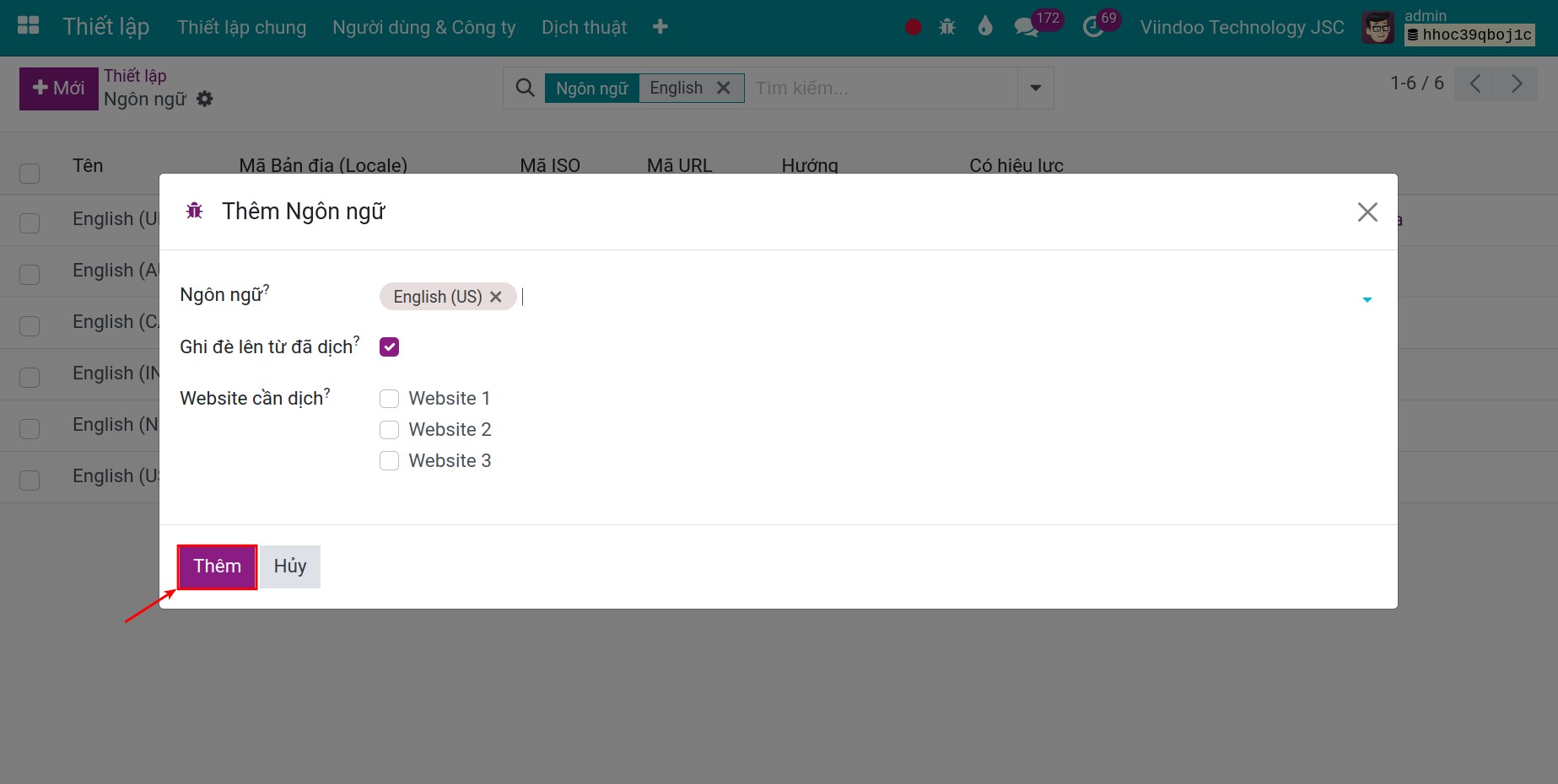Sort by Mã Bản địa (Locale) column
Viewport: 1558px width, 784px height.
pos(323,165)
